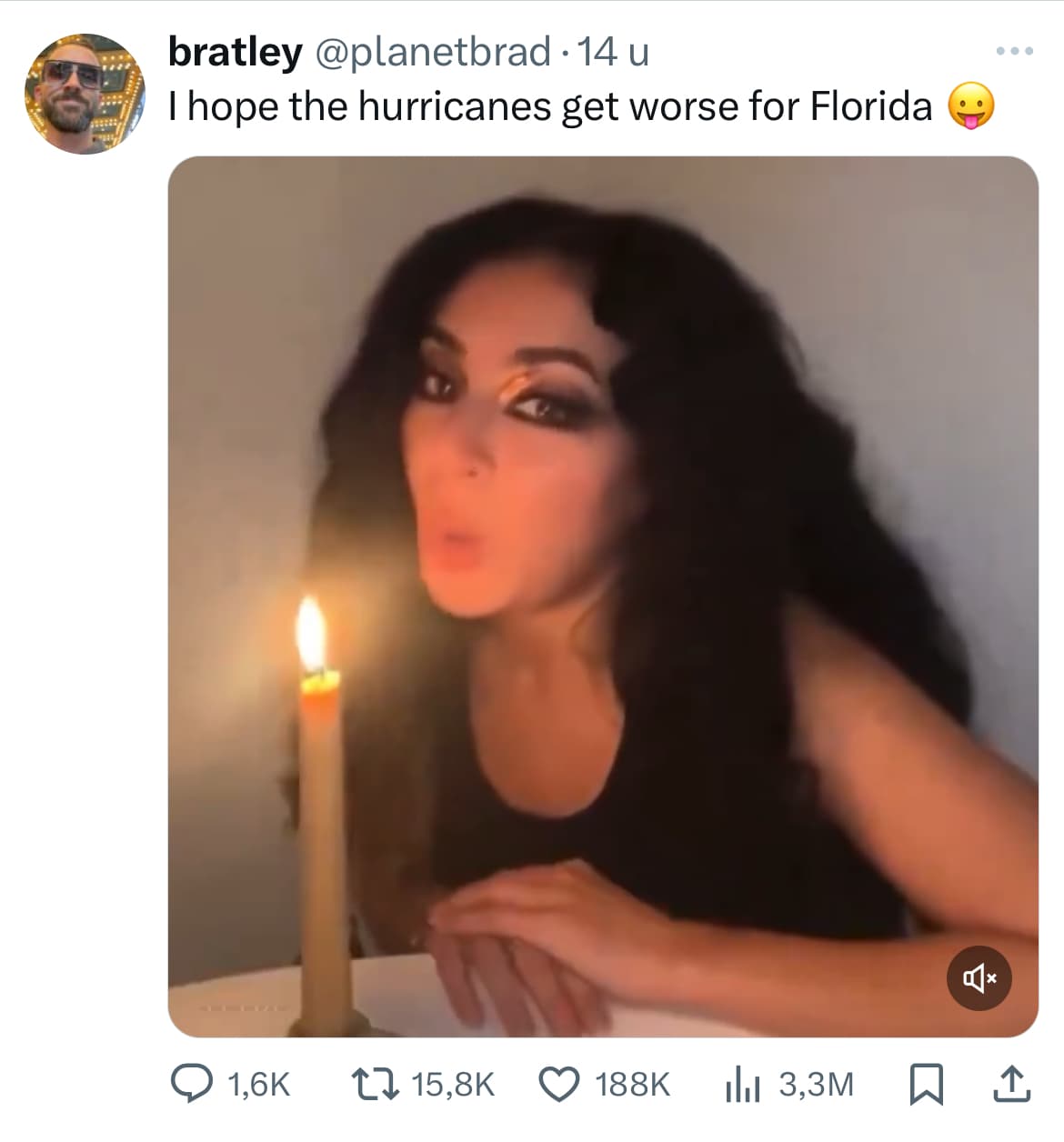Click the 3,3M views count
Image resolution: width=1064 pixels, height=1142 pixels.
click(x=817, y=1084)
